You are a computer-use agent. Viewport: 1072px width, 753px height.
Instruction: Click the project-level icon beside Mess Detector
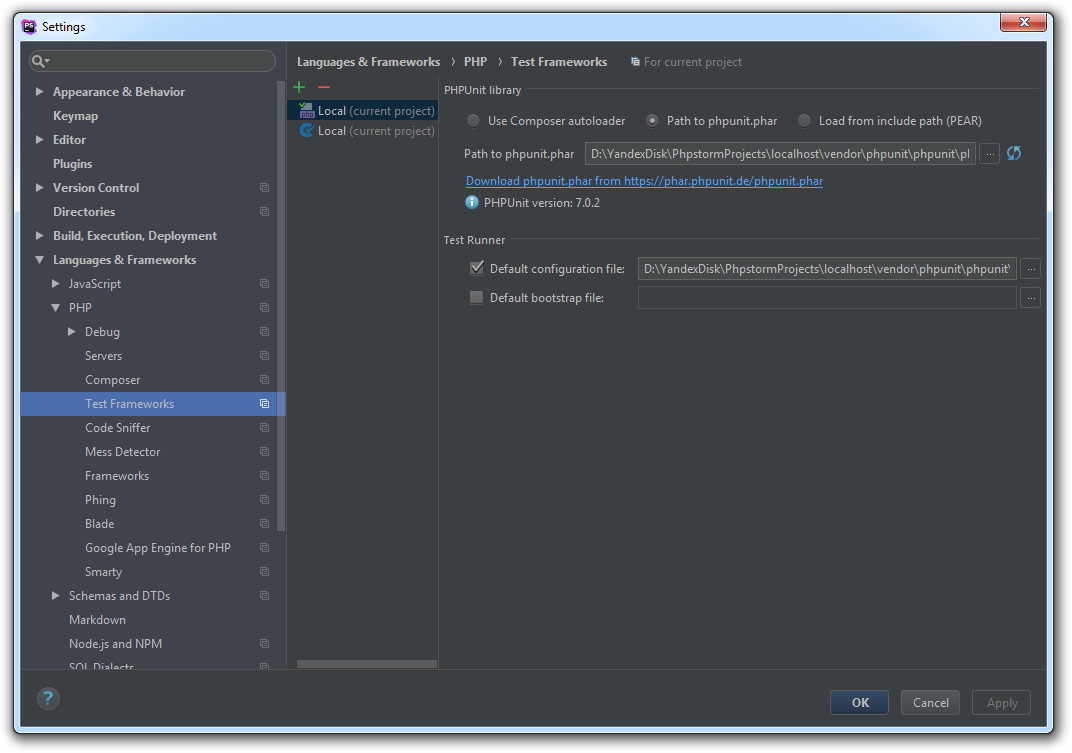point(264,451)
